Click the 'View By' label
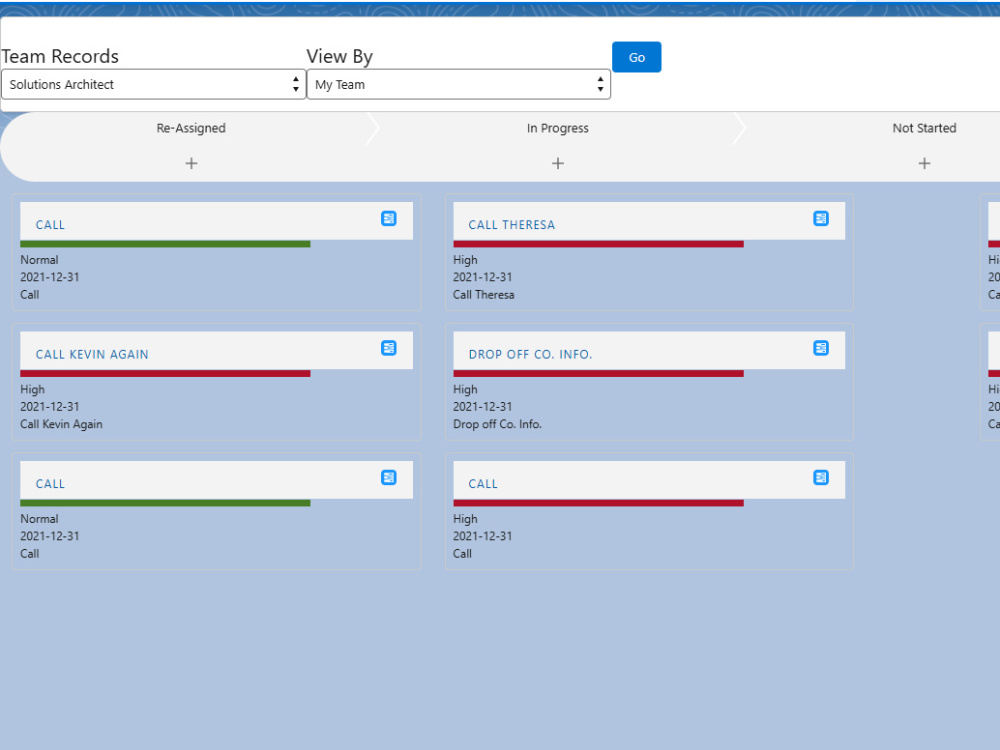This screenshot has width=1000, height=750. pyautogui.click(x=339, y=56)
